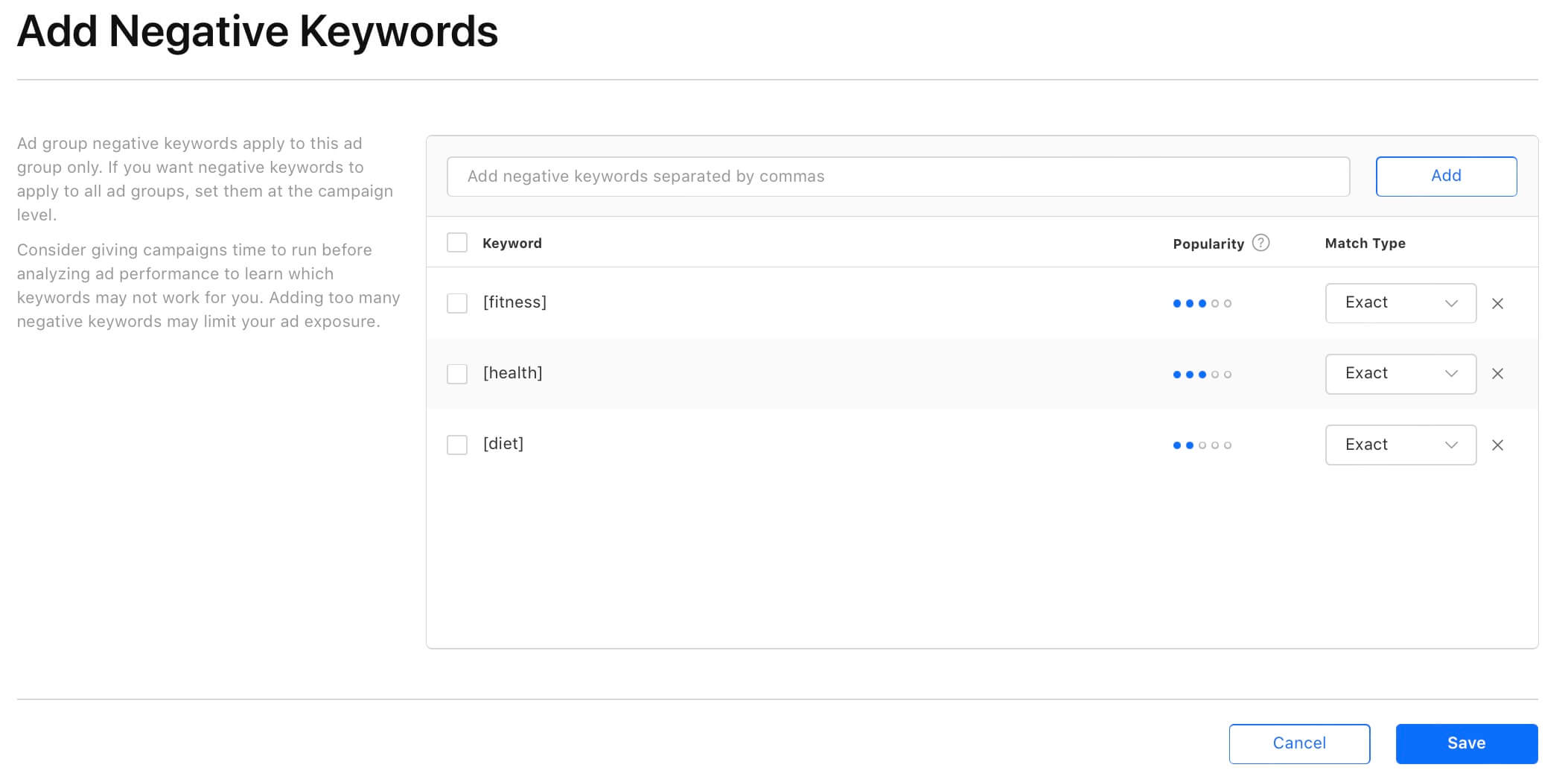The image size is (1568, 782).
Task: Cancel adding negative keywords
Action: (1299, 743)
